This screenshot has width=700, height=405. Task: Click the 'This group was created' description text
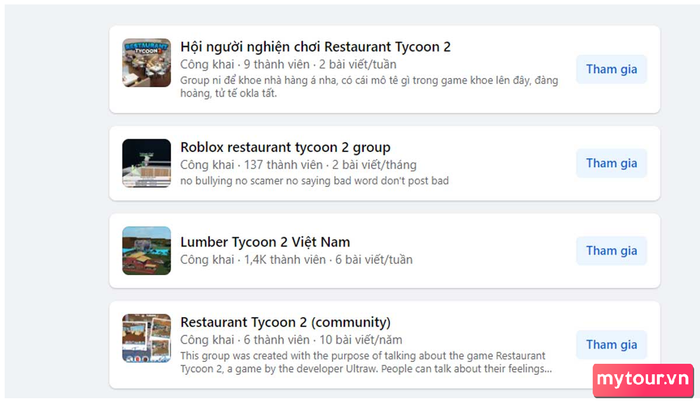[366, 362]
